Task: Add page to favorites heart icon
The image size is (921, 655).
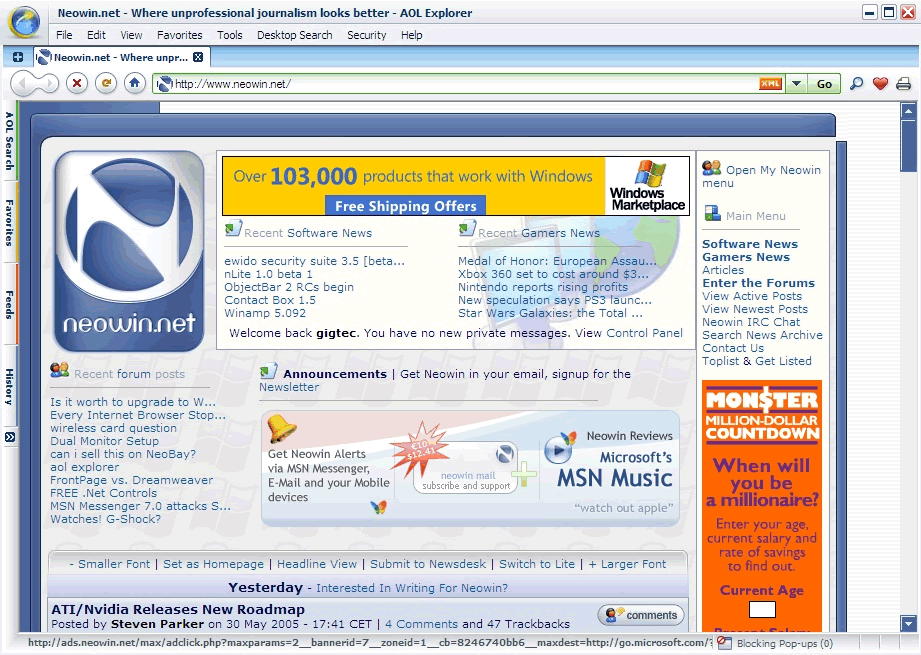Action: click(x=880, y=84)
